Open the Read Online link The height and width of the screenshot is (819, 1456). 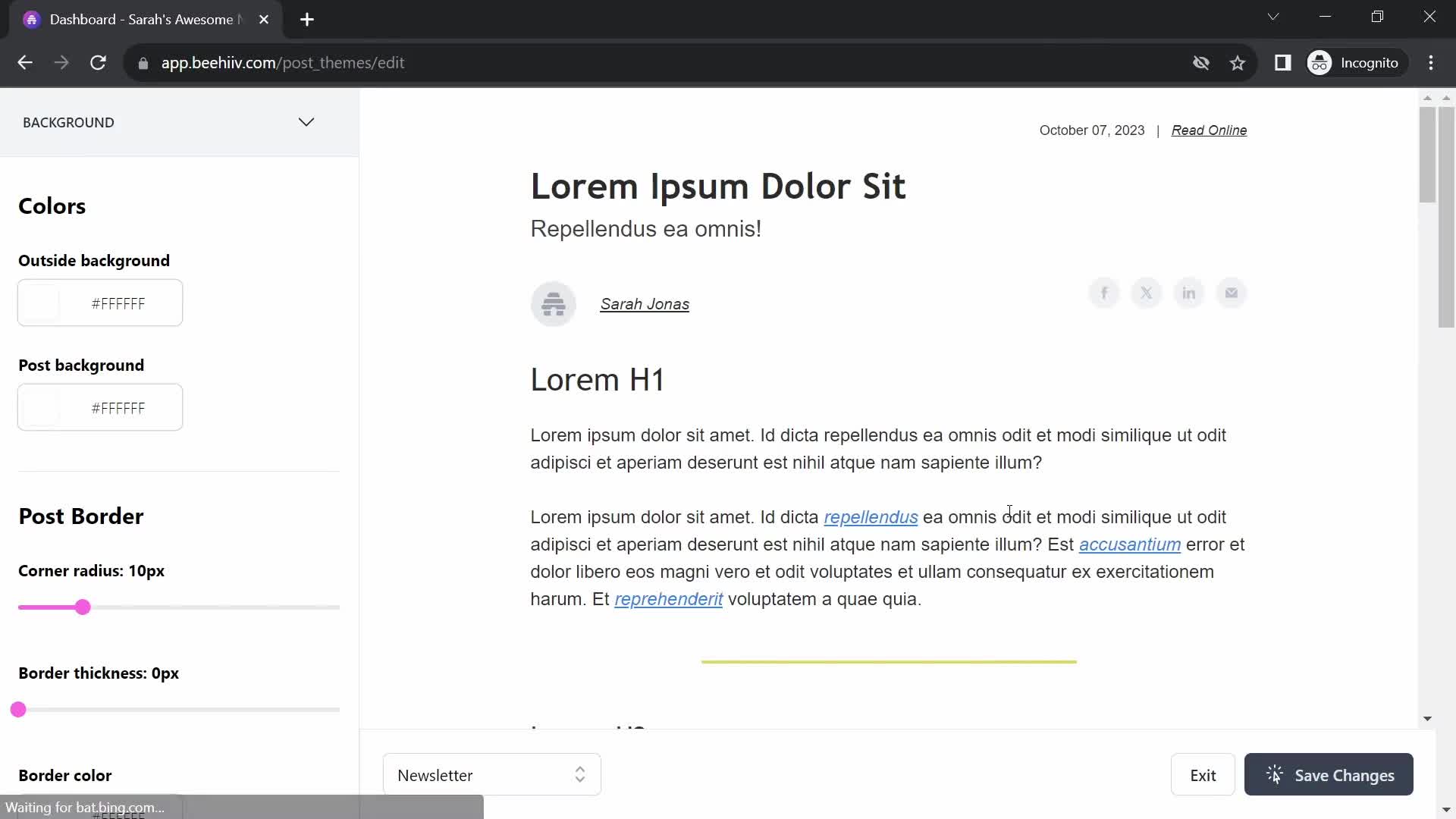tap(1209, 130)
